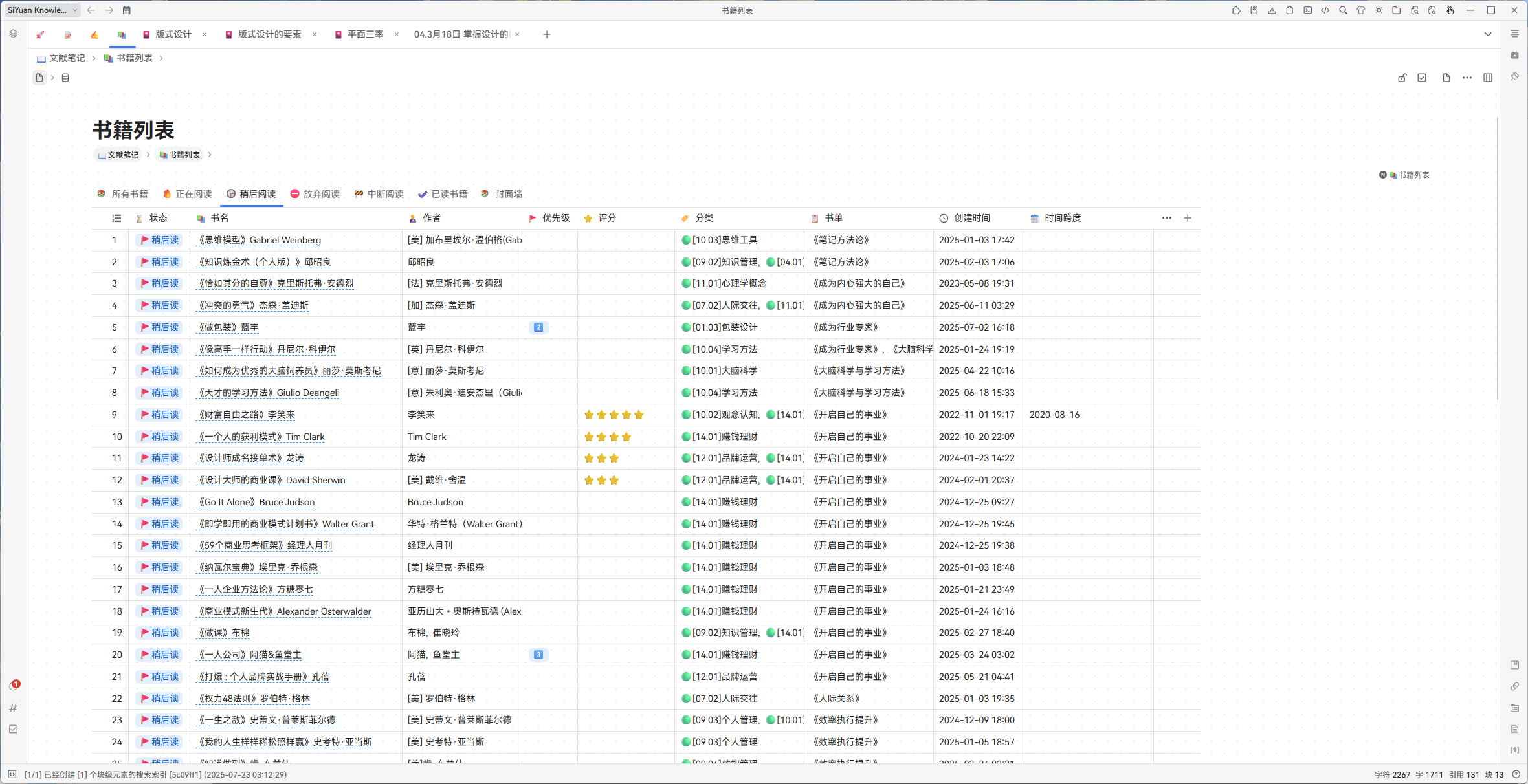The width and height of the screenshot is (1528, 784).
Task: Open the 版式设计的要素 document tab
Action: (x=269, y=34)
